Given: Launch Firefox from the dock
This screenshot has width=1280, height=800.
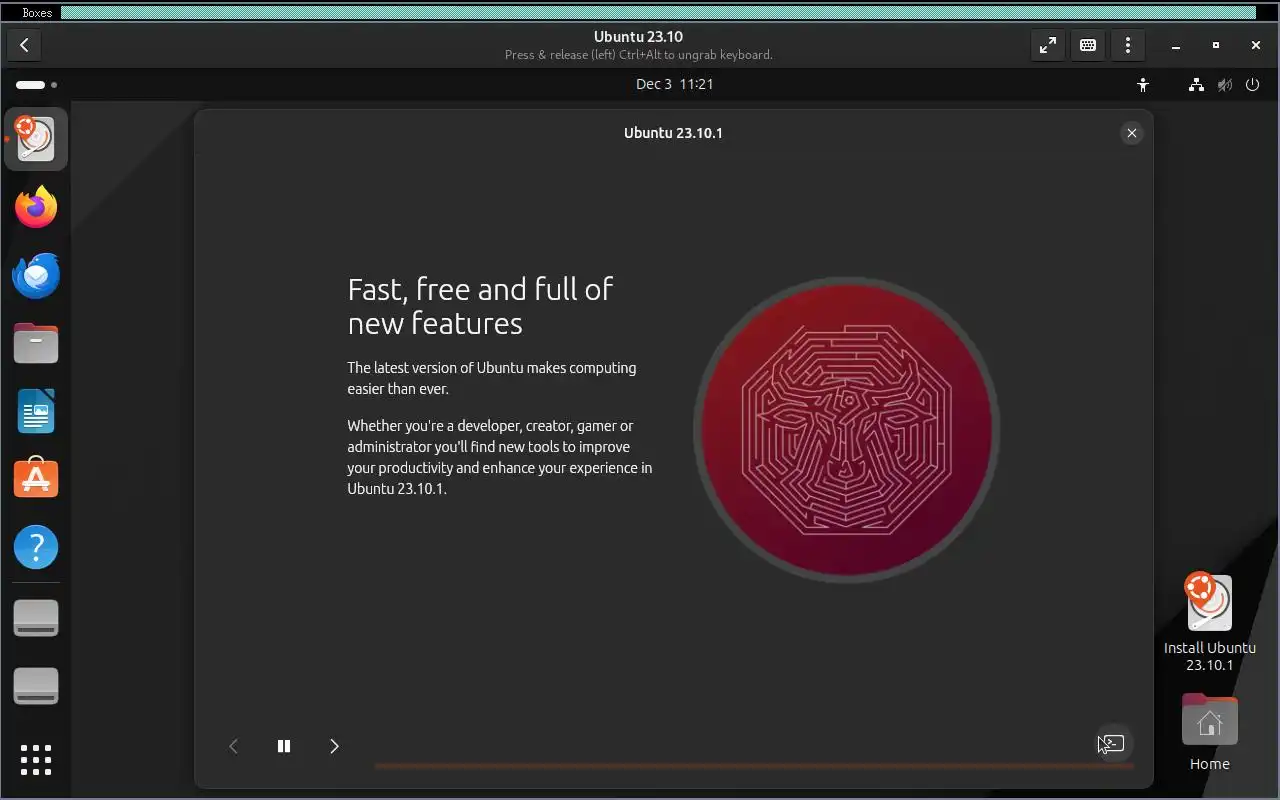Looking at the screenshot, I should (x=36, y=207).
